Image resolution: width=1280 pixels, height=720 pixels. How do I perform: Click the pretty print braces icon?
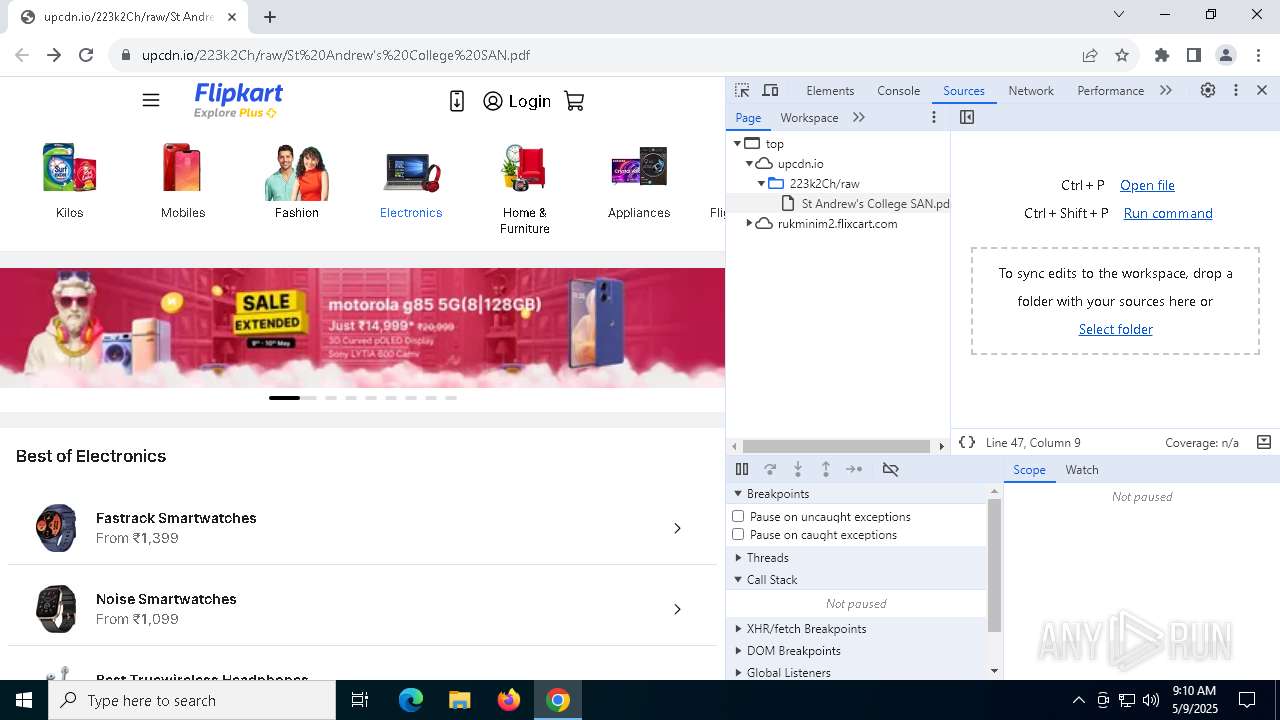pyautogui.click(x=967, y=442)
